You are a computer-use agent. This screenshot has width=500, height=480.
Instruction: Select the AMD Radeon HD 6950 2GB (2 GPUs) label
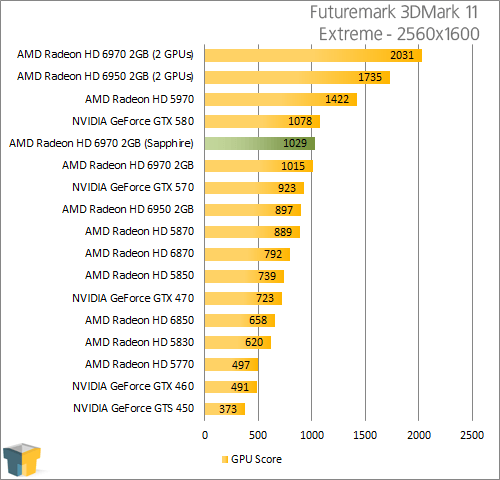105,76
